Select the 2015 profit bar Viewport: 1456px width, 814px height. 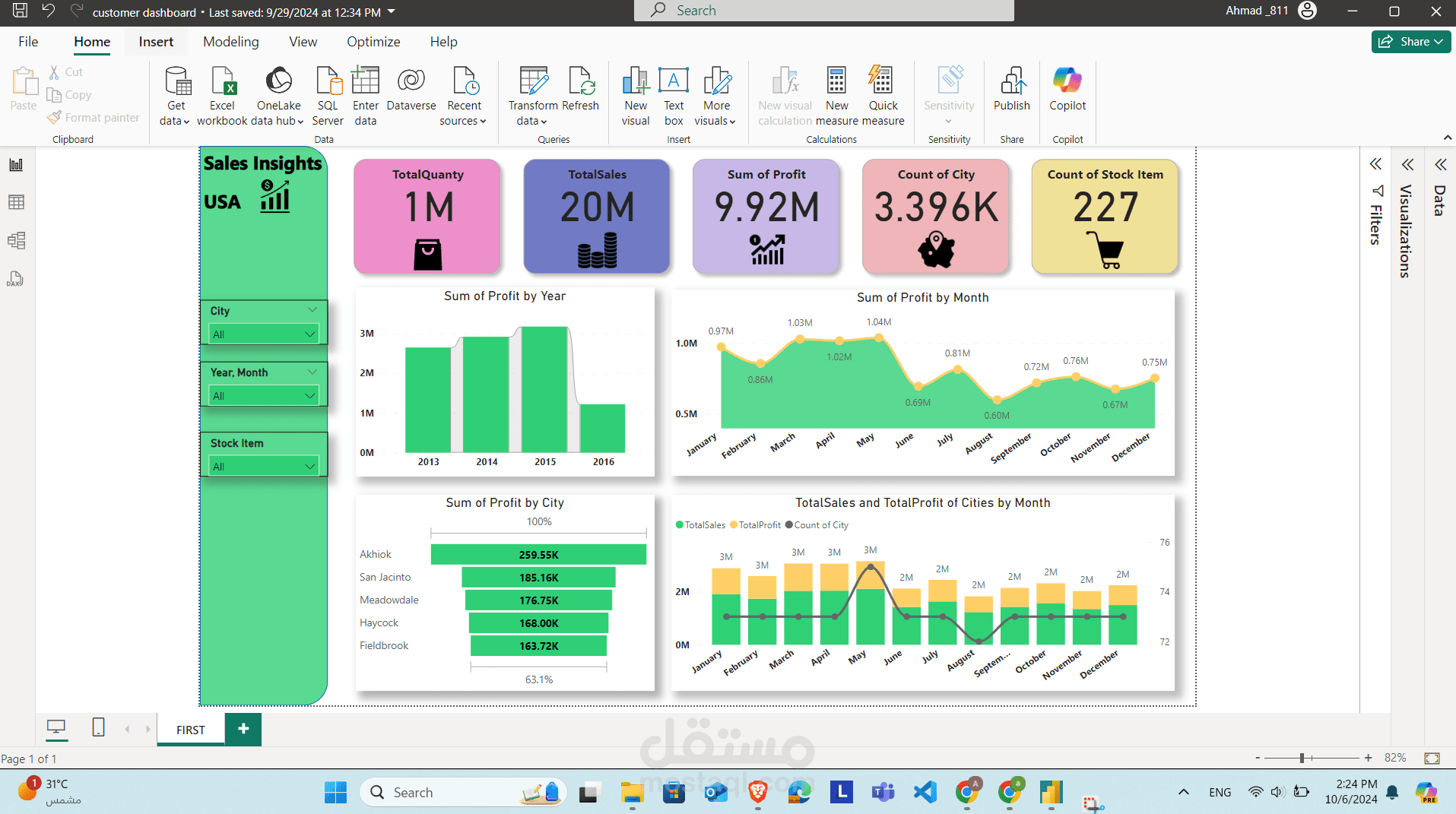coord(545,390)
